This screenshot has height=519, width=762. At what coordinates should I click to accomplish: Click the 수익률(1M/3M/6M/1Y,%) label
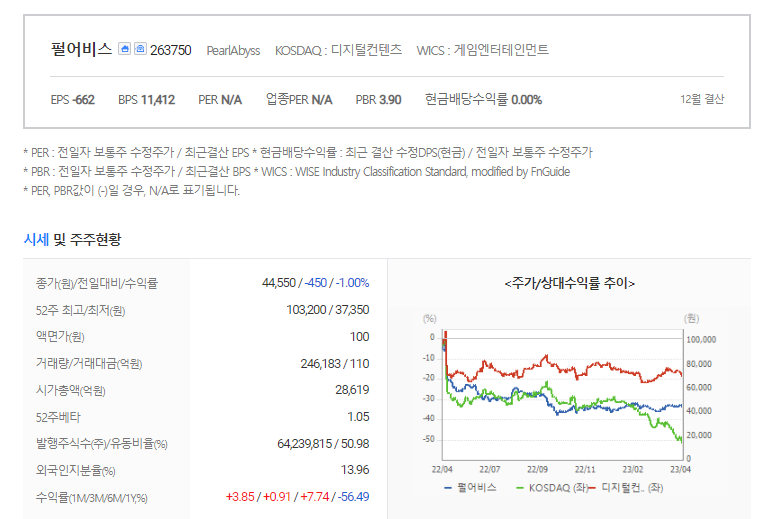[x=91, y=498]
